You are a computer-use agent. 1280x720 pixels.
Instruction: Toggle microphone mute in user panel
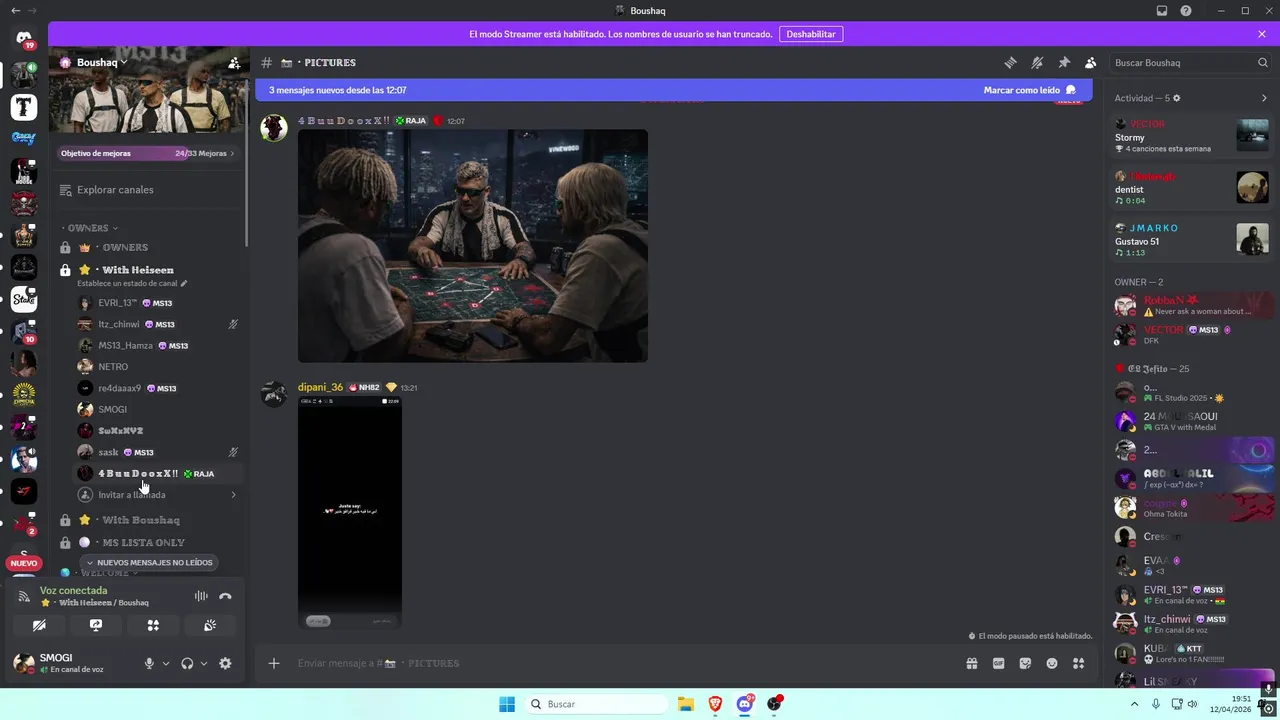pyautogui.click(x=149, y=663)
